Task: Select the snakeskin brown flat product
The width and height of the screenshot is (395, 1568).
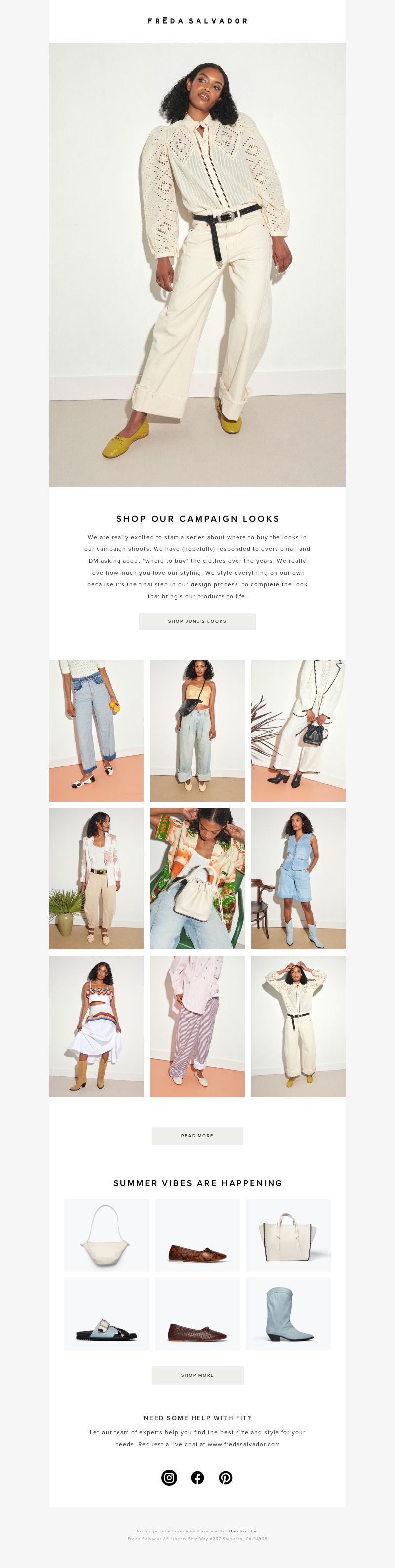Action: (197, 1235)
